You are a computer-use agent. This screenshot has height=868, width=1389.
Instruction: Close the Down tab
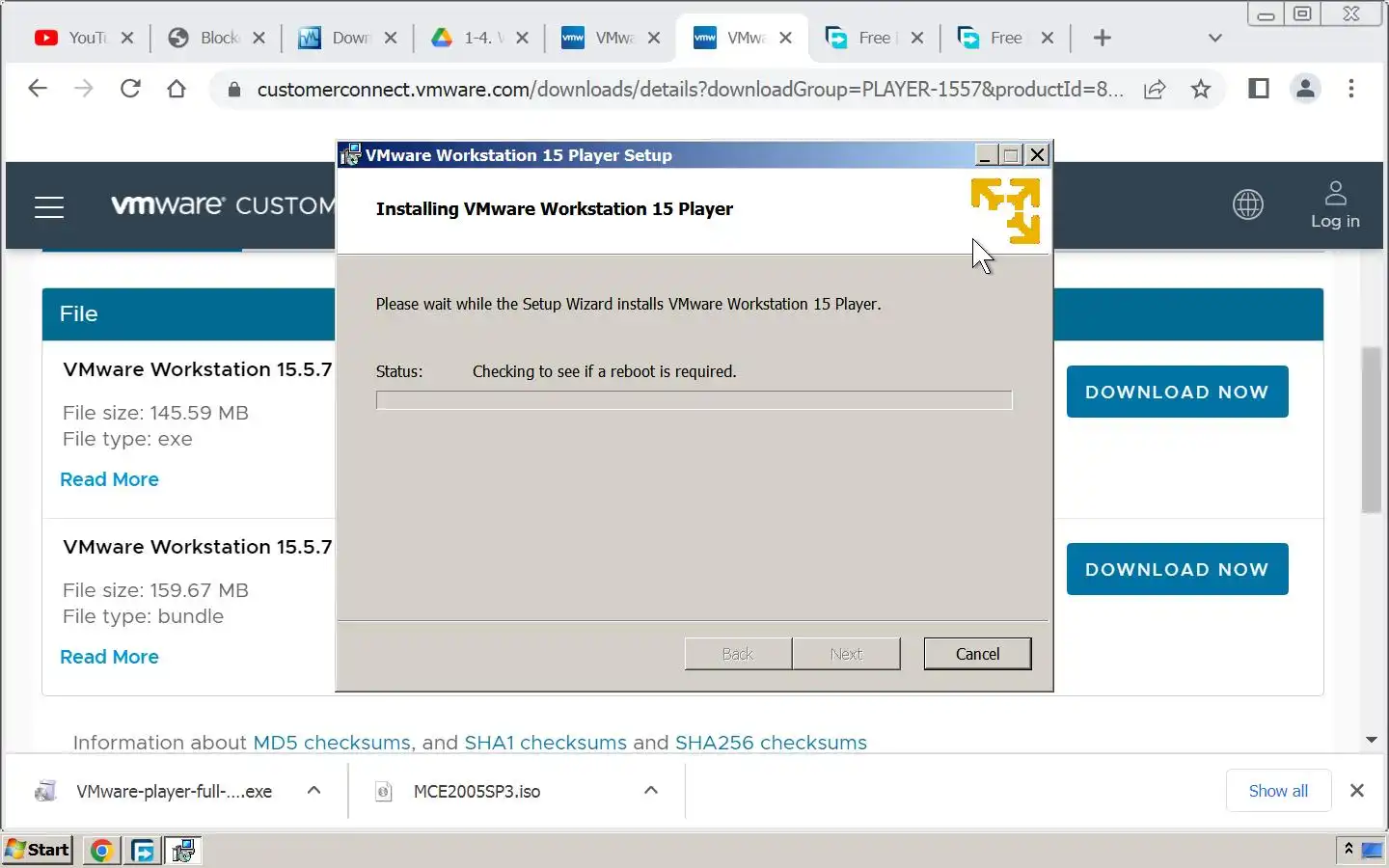[x=391, y=38]
